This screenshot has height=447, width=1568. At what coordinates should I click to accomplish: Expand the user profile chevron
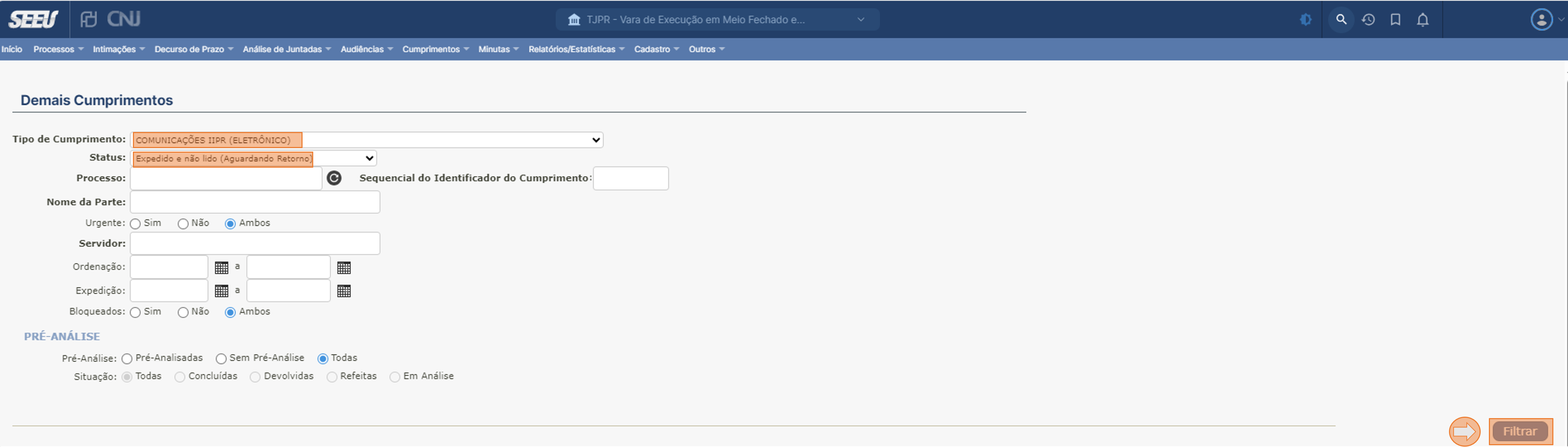click(x=1561, y=20)
